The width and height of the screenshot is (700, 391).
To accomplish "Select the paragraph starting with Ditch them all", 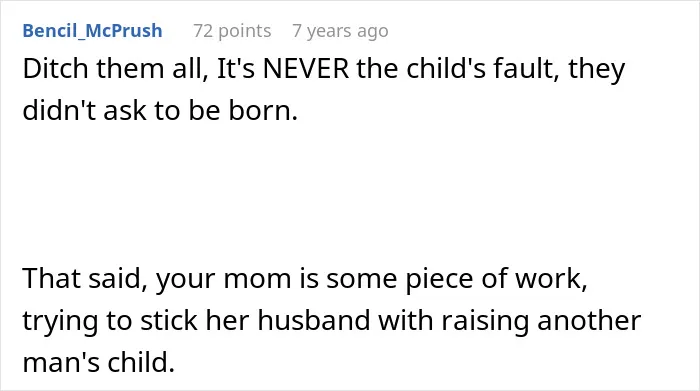I will coord(324,89).
